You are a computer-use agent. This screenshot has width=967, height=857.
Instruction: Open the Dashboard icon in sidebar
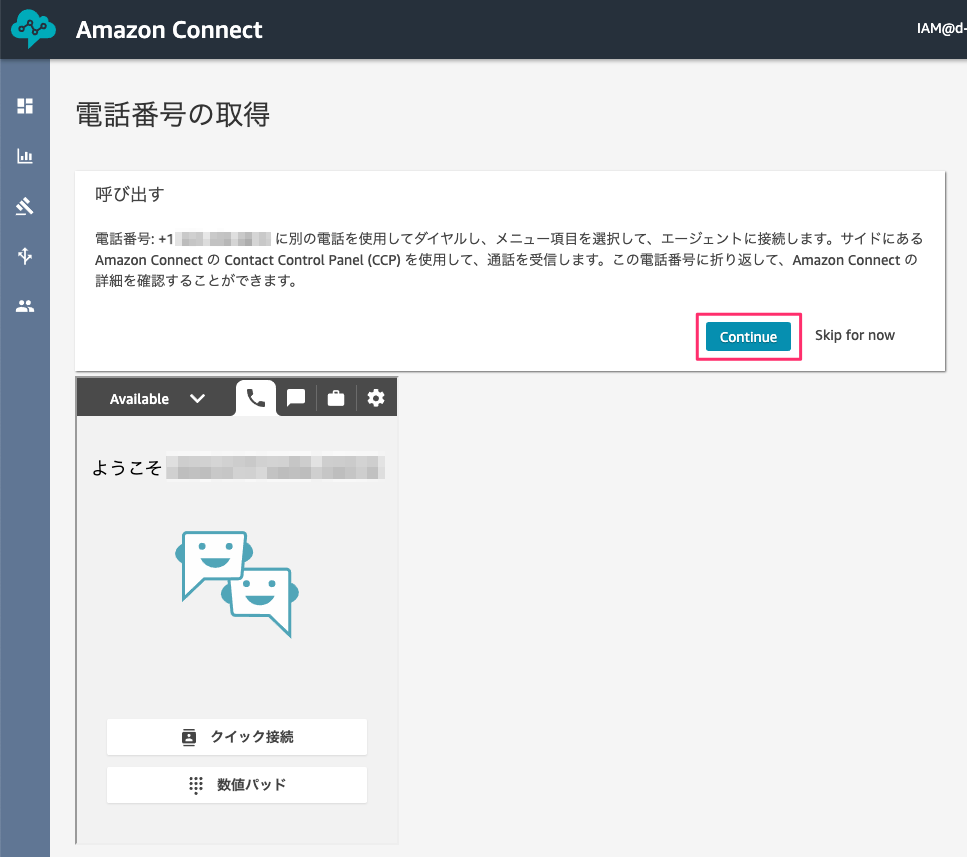click(x=25, y=106)
